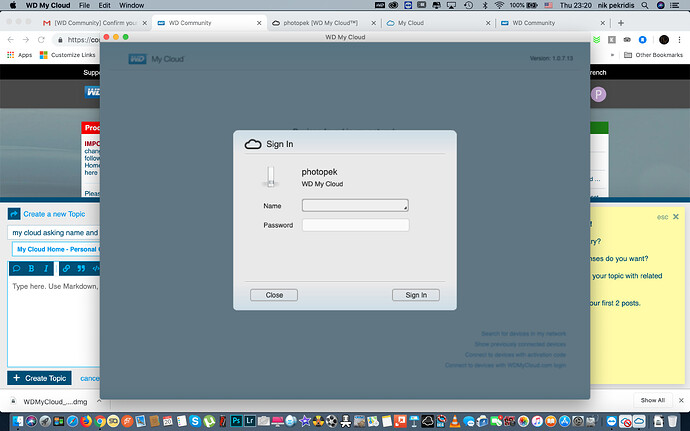Screen dimensions: 690x431
Task: Click Bluetooth icon in menu bar
Action: click(x=485, y=5)
